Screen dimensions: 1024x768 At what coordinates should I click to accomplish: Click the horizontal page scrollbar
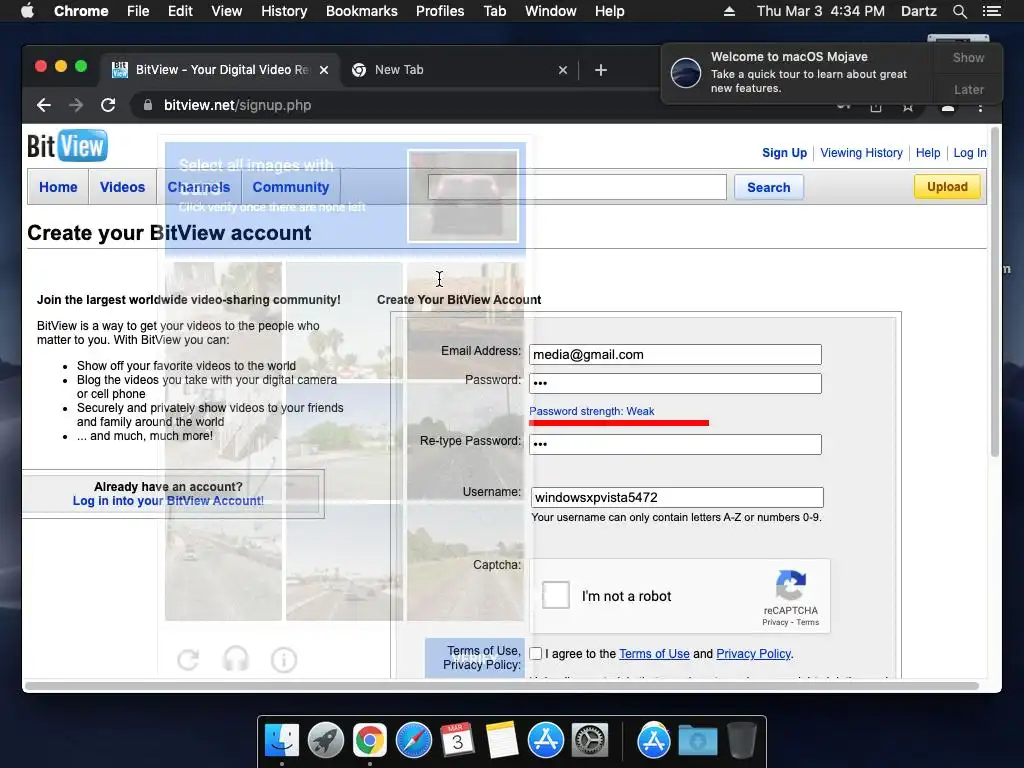point(502,686)
